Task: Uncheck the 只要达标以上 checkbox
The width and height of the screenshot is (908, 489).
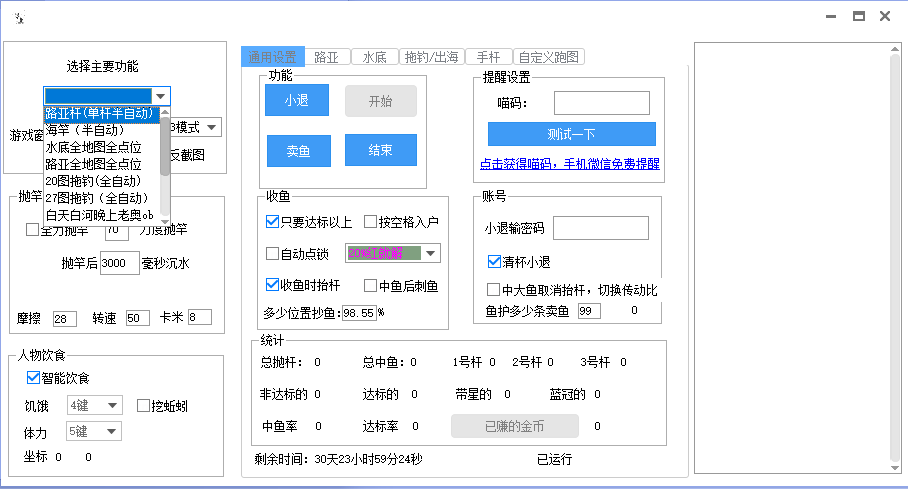Action: (x=273, y=221)
